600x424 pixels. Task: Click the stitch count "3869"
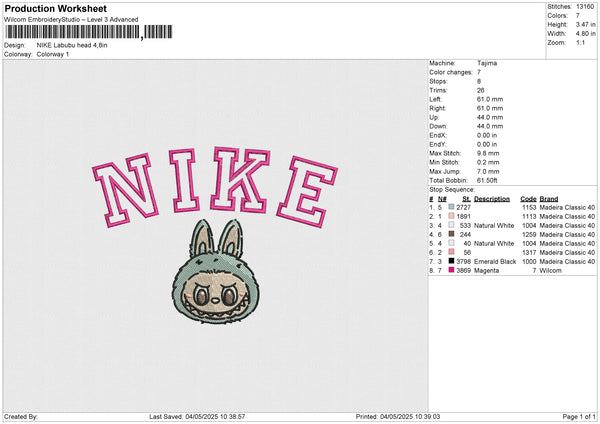point(463,271)
